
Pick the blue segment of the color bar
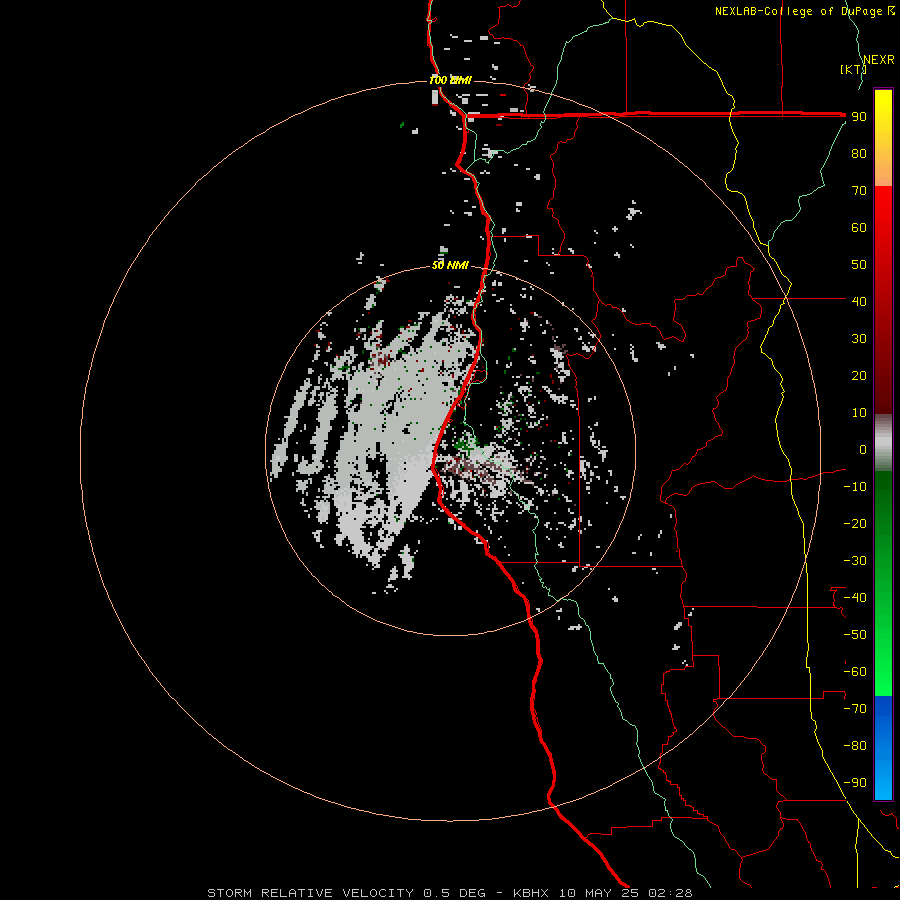(x=883, y=748)
